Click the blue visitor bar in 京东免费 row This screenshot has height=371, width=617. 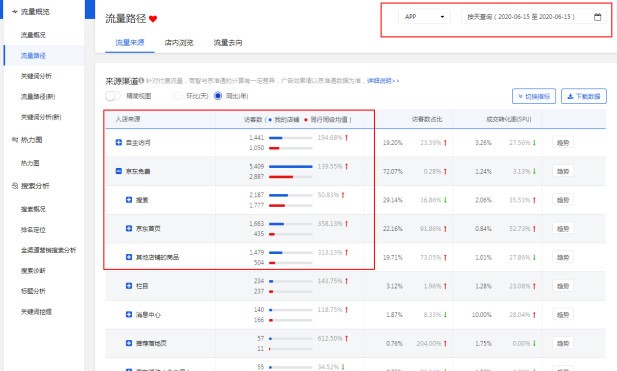(x=290, y=166)
